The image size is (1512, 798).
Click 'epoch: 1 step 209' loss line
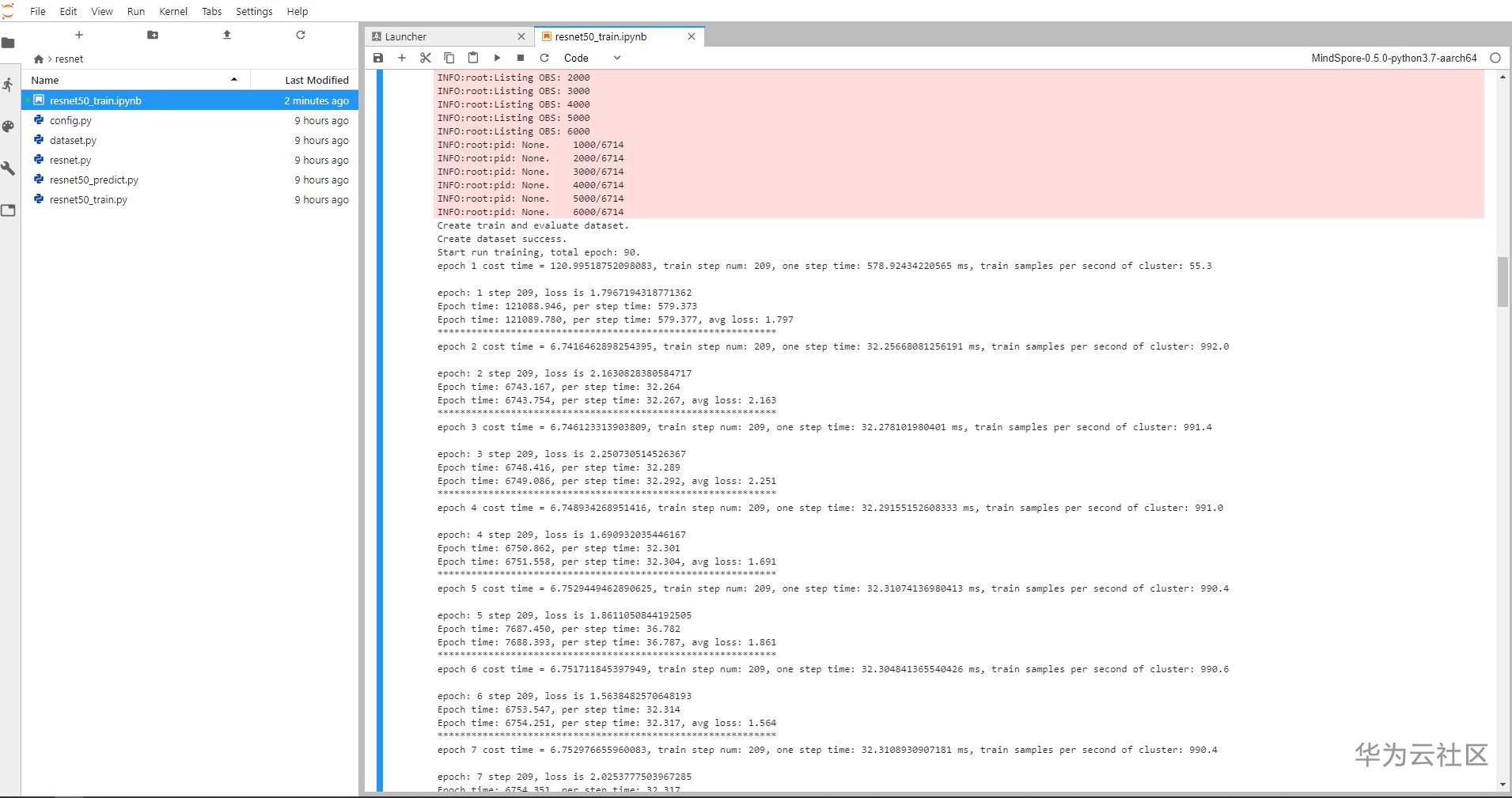click(x=564, y=293)
